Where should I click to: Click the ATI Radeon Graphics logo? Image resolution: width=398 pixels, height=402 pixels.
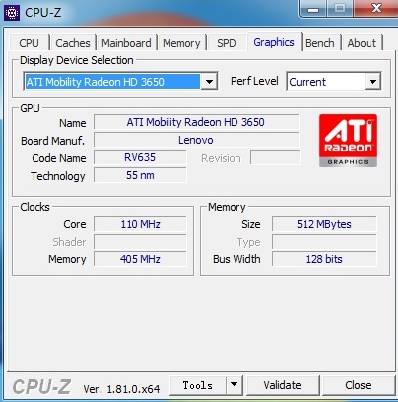click(x=348, y=140)
